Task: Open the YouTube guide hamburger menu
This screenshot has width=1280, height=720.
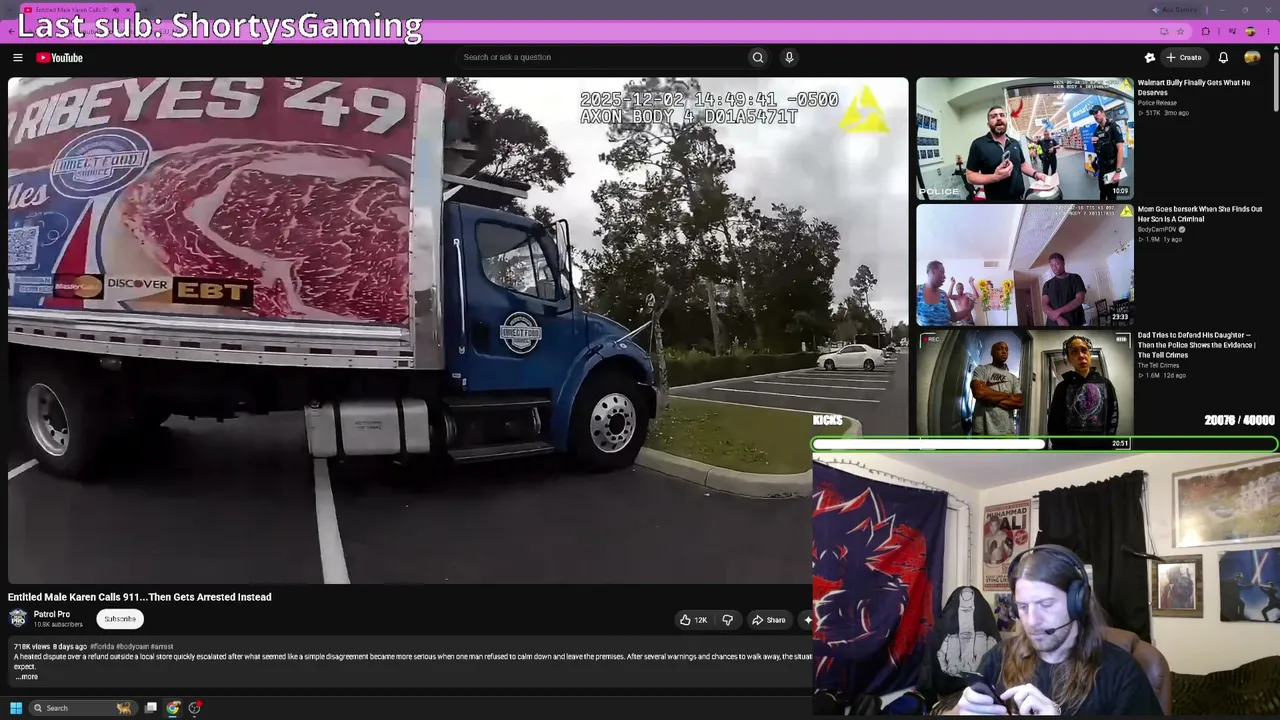Action: (17, 58)
